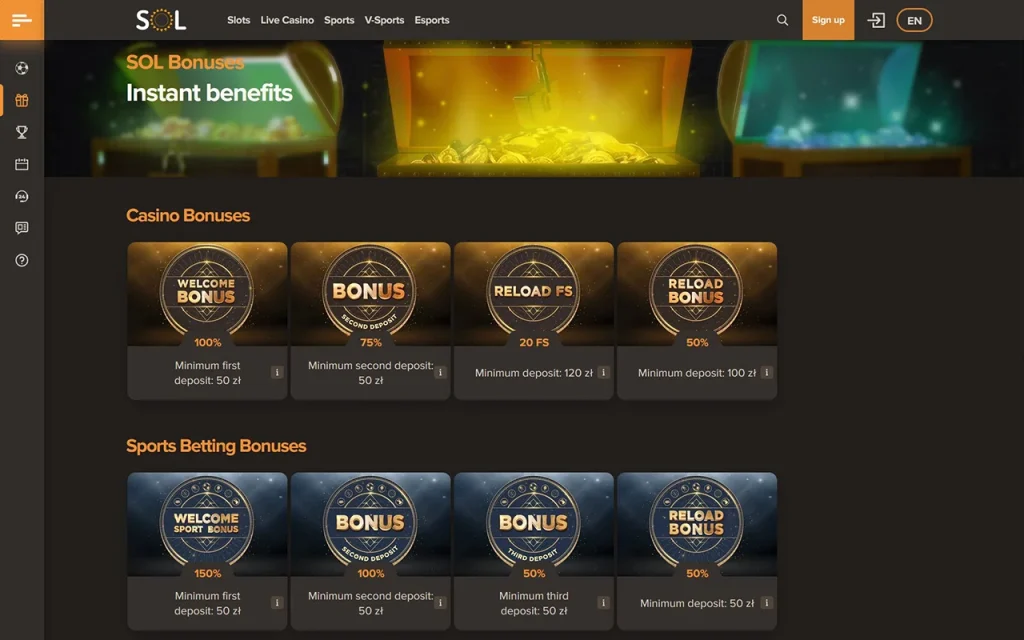Click the 'Minimum deposit: 120 zł' text
Image resolution: width=1024 pixels, height=640 pixels.
tap(534, 373)
